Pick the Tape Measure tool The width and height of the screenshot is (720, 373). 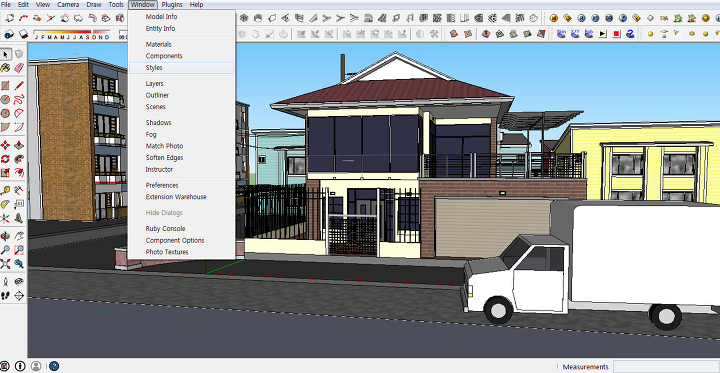[x=6, y=190]
